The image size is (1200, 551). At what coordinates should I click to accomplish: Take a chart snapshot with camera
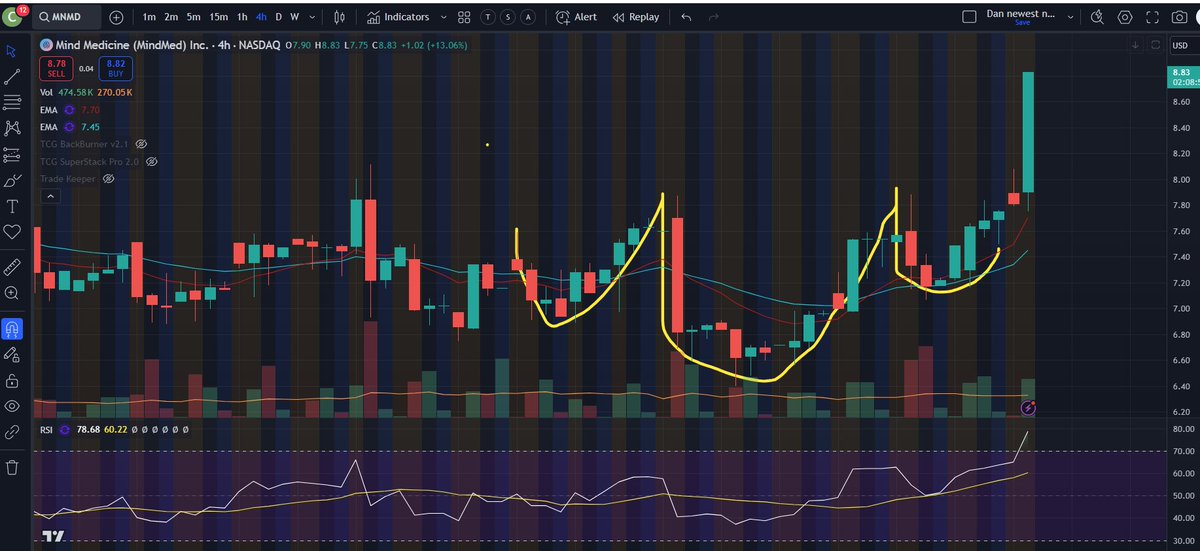pyautogui.click(x=1182, y=17)
